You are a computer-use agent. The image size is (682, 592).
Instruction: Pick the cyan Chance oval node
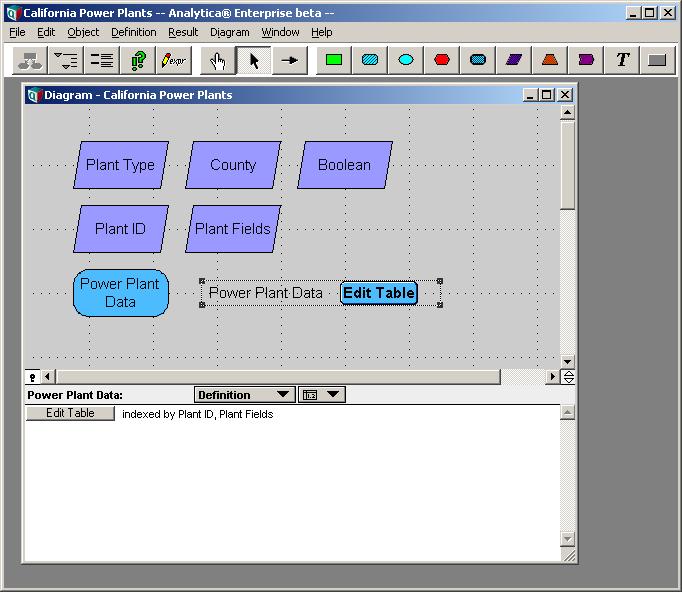click(406, 60)
